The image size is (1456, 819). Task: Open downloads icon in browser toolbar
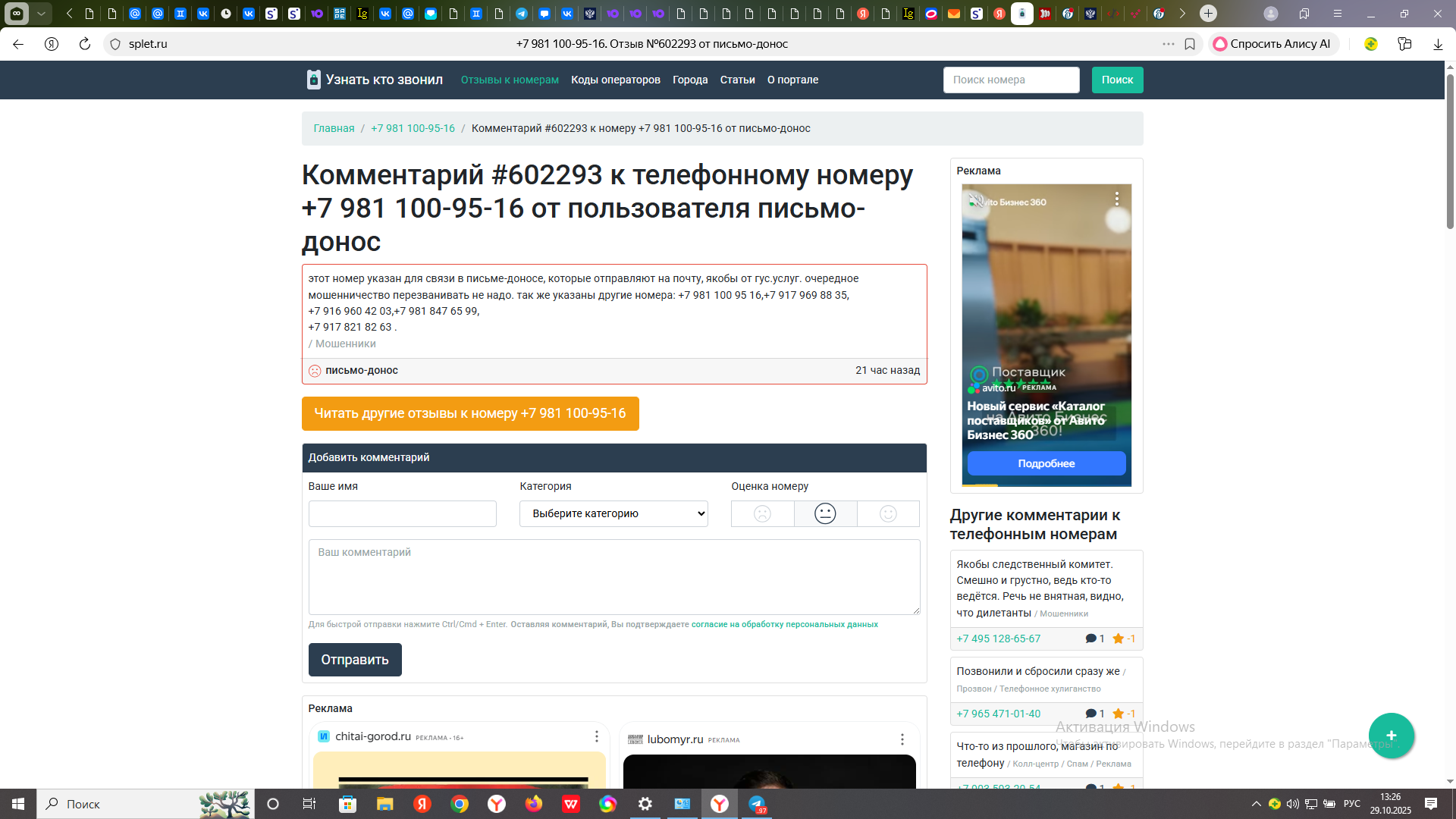tap(1438, 44)
